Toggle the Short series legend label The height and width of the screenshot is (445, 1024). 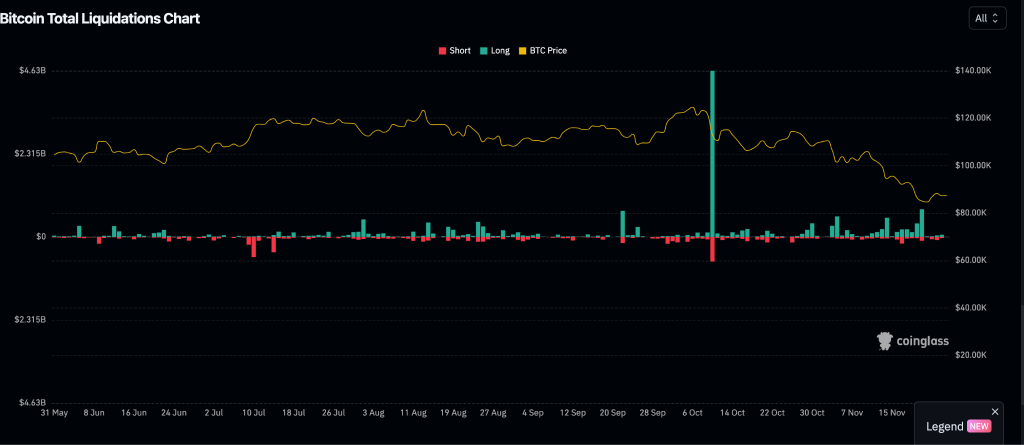(x=460, y=50)
